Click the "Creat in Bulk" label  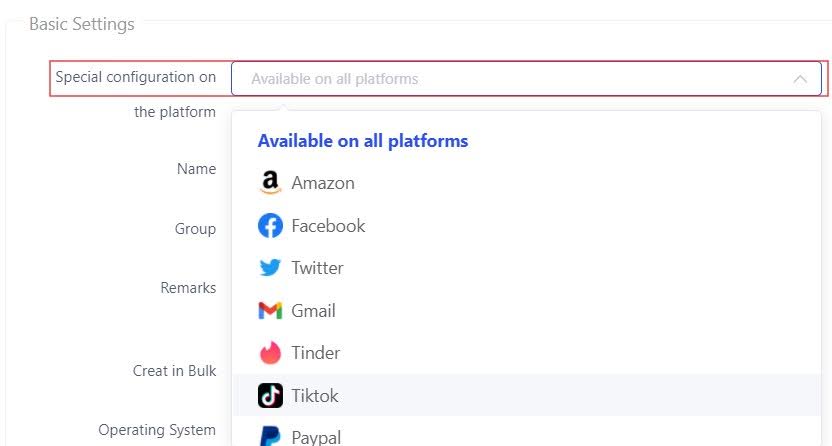click(x=174, y=371)
